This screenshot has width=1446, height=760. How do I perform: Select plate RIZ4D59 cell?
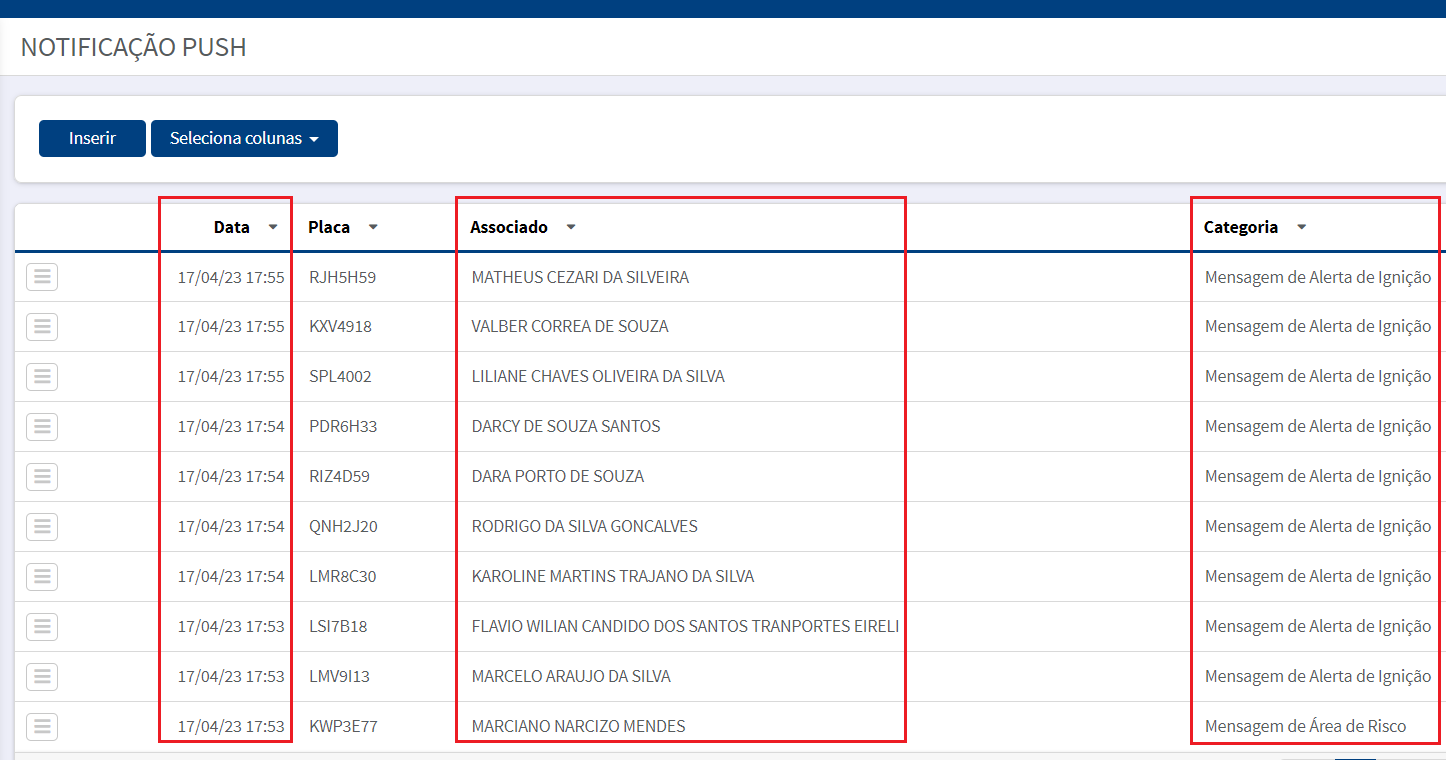tap(340, 477)
